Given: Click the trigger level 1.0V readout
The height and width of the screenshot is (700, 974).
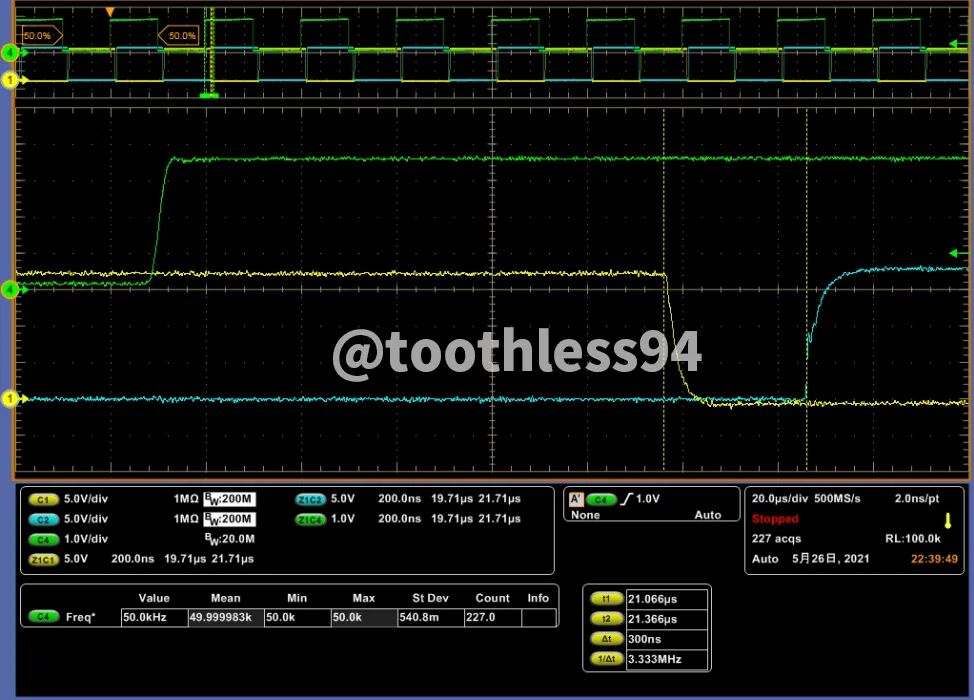Looking at the screenshot, I should 648,499.
